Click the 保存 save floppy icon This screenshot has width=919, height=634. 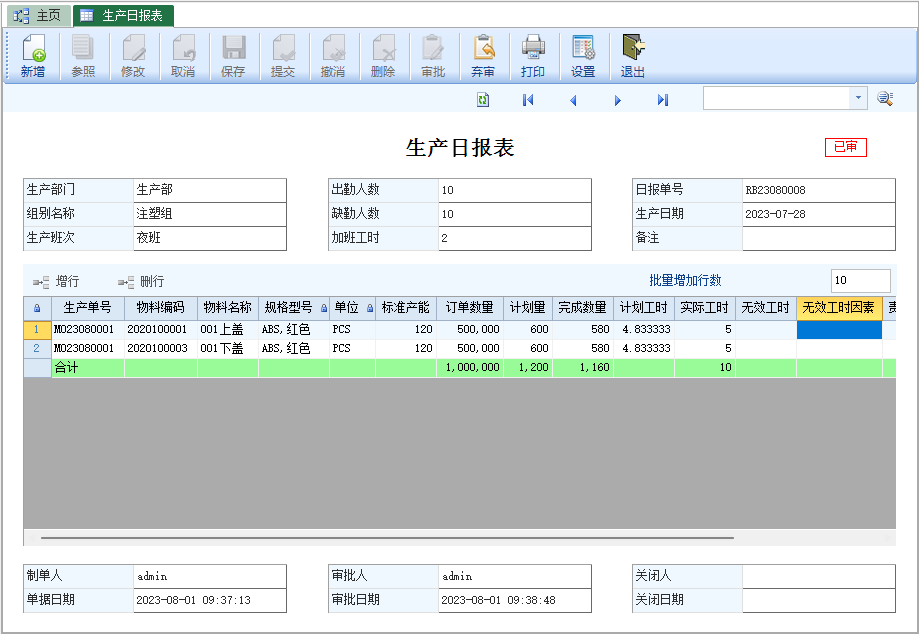(233, 56)
